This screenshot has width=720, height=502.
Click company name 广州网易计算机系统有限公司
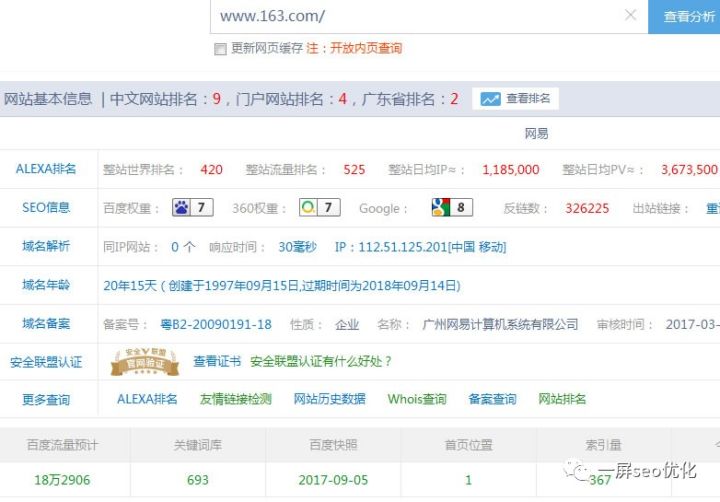pos(500,325)
